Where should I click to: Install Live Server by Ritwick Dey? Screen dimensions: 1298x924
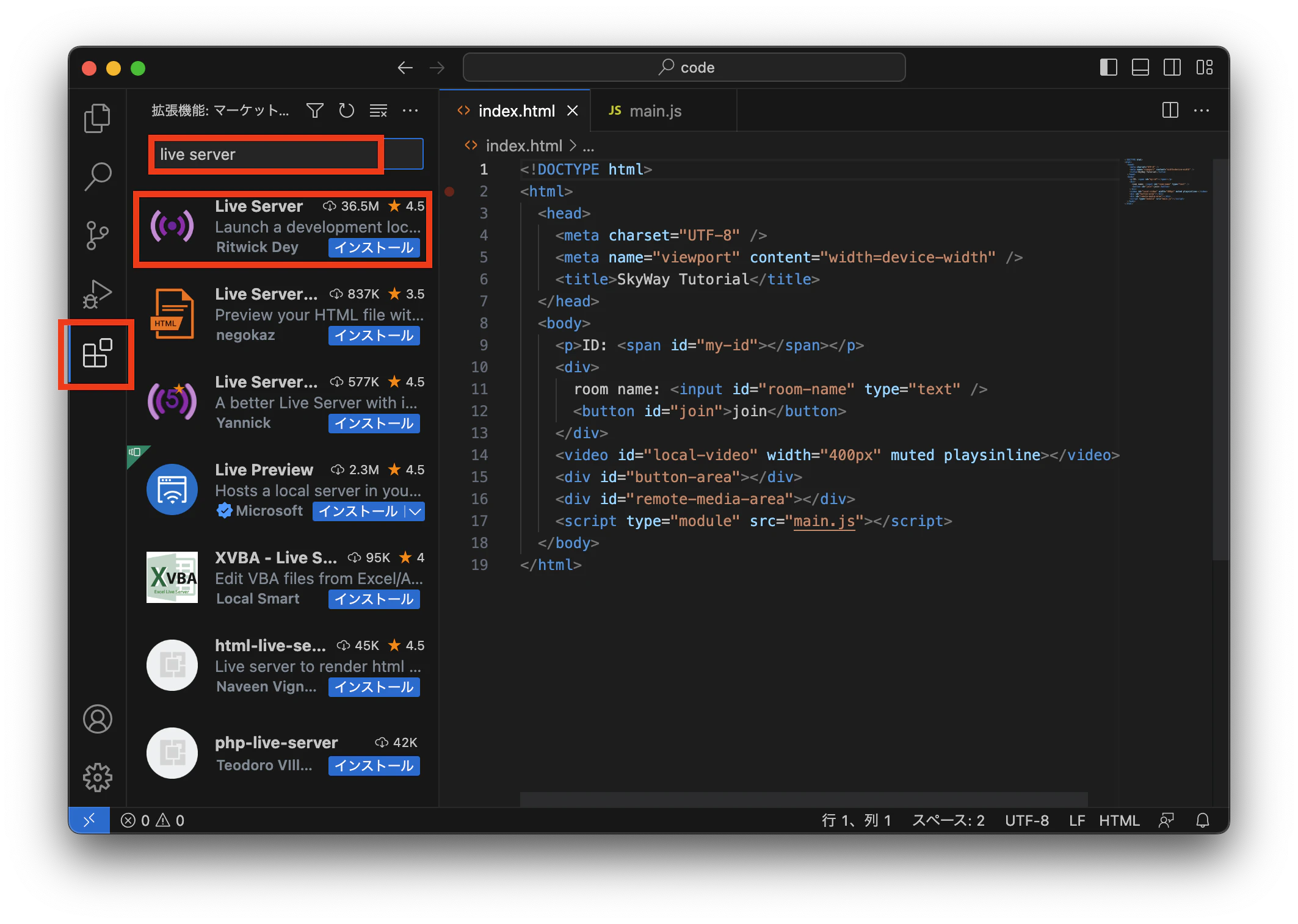[x=374, y=248]
